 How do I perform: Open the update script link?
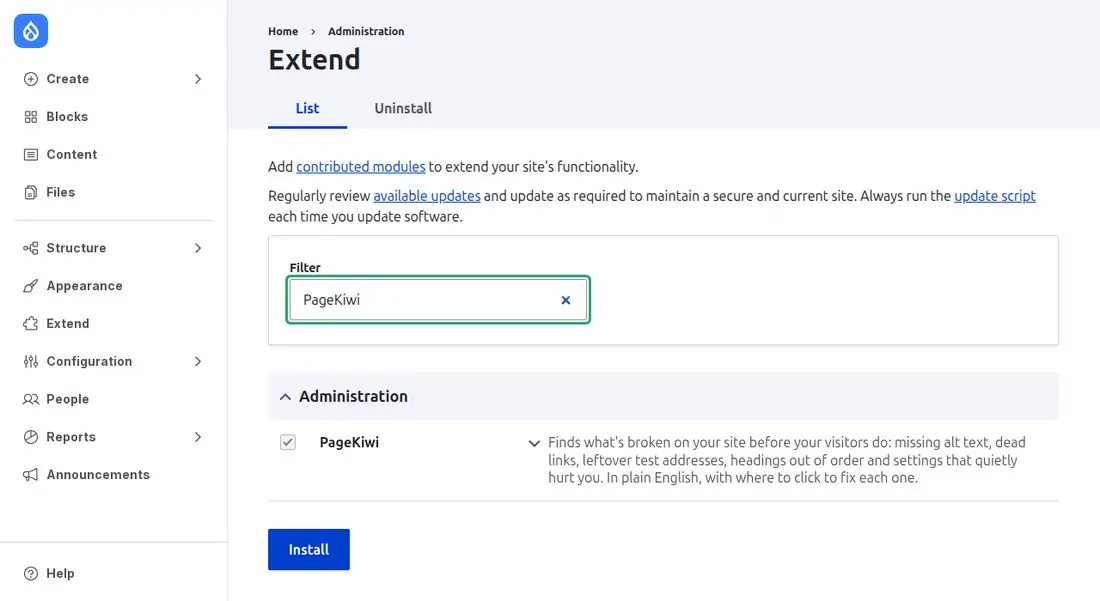pyautogui.click(x=995, y=196)
